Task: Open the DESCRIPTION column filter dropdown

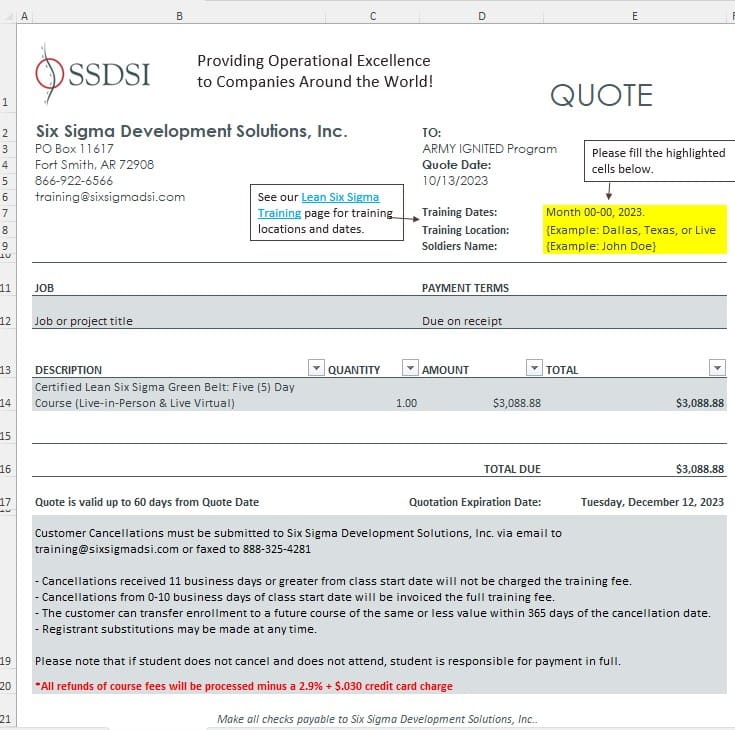Action: pos(316,368)
